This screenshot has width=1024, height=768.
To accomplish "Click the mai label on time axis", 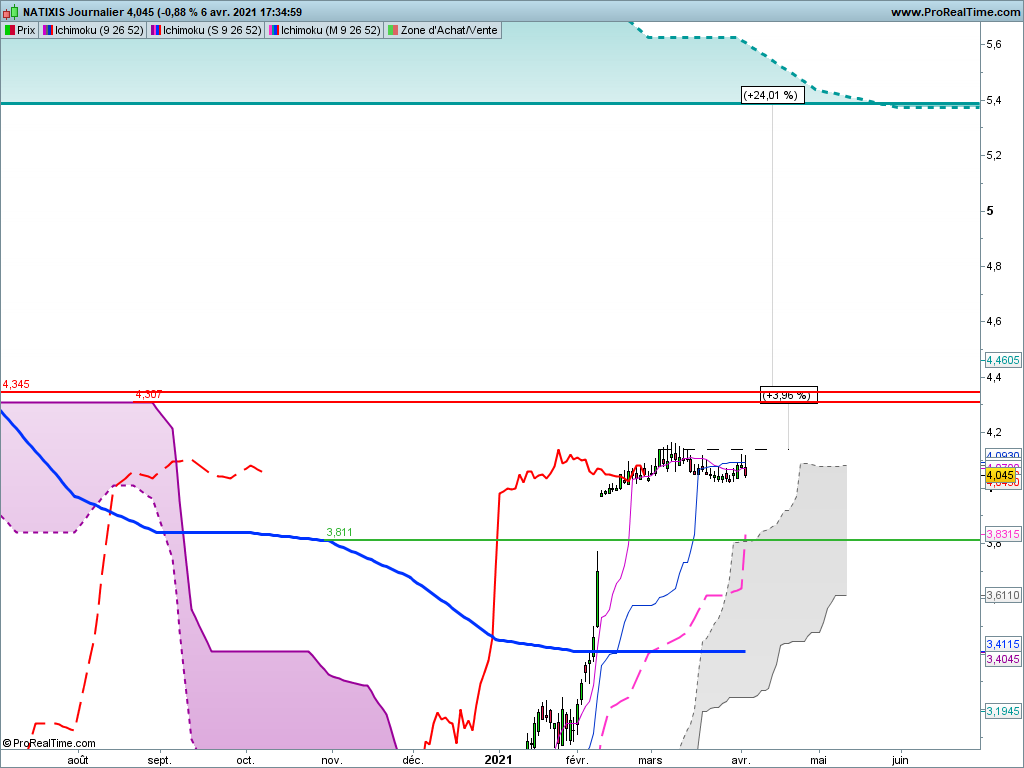I will tap(818, 760).
